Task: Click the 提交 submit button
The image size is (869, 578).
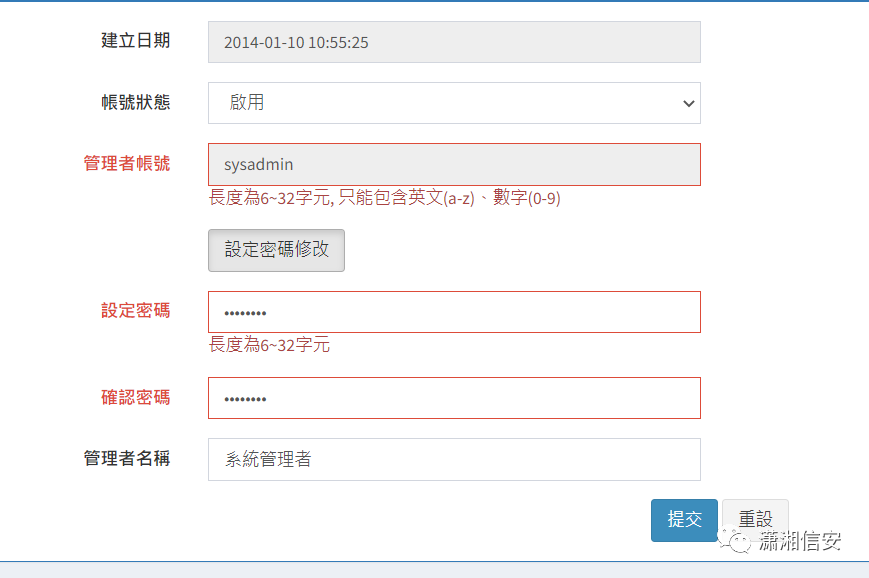Action: [x=684, y=520]
